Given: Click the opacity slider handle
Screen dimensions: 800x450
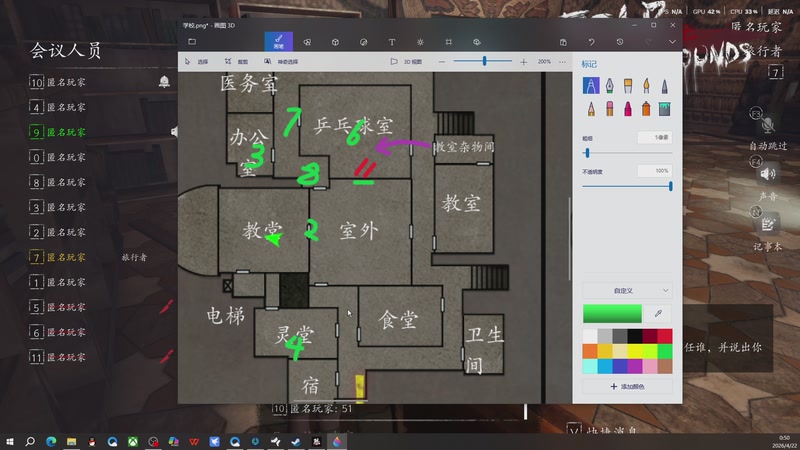Looking at the screenshot, I should click(x=670, y=186).
